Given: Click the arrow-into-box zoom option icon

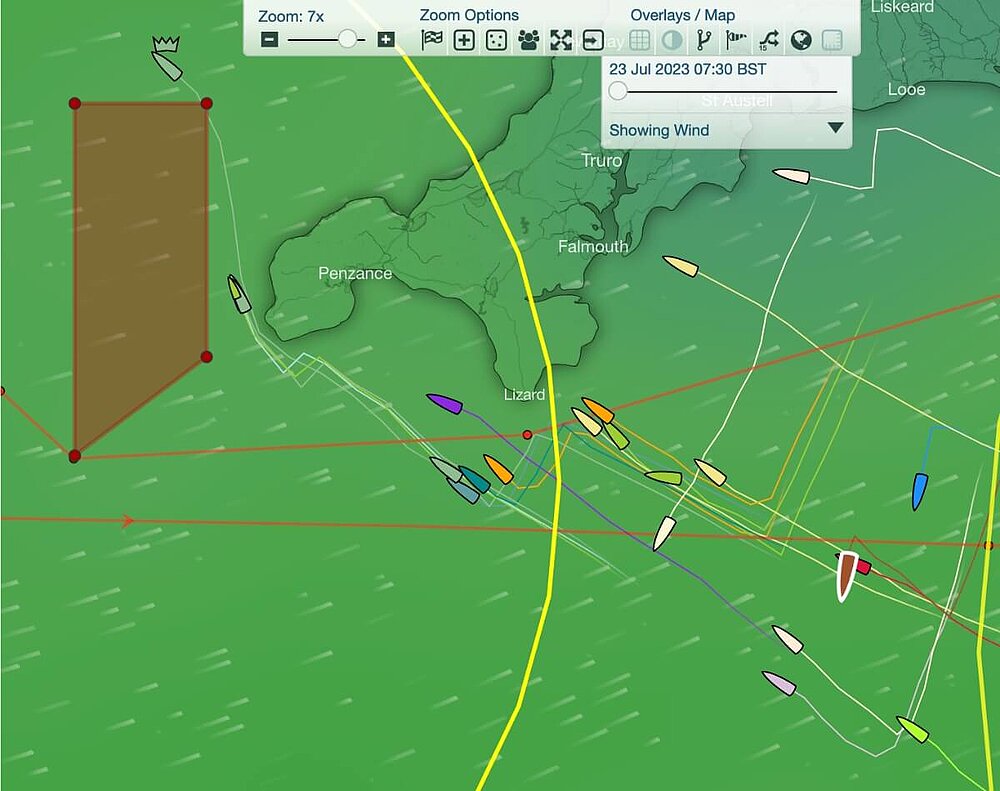Looking at the screenshot, I should coord(593,40).
